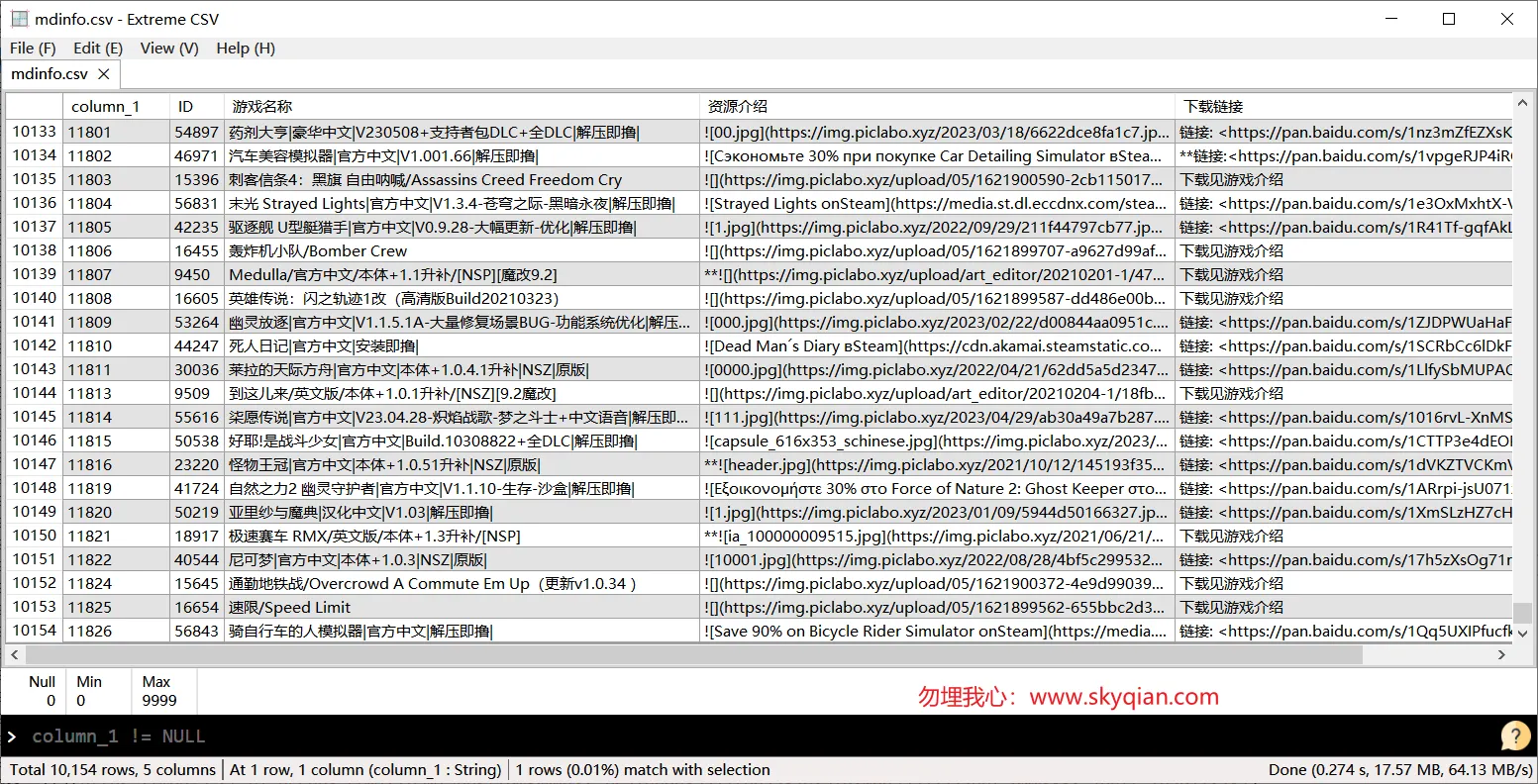Click the Extreme CSV app icon in title bar

[x=20, y=19]
